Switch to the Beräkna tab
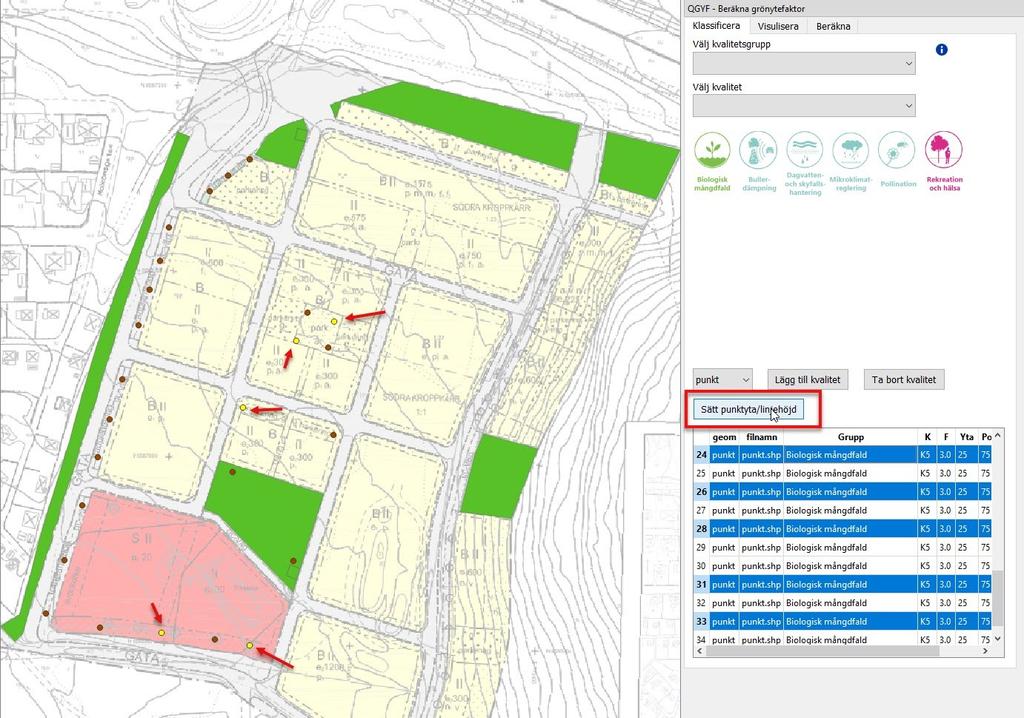 [833, 27]
